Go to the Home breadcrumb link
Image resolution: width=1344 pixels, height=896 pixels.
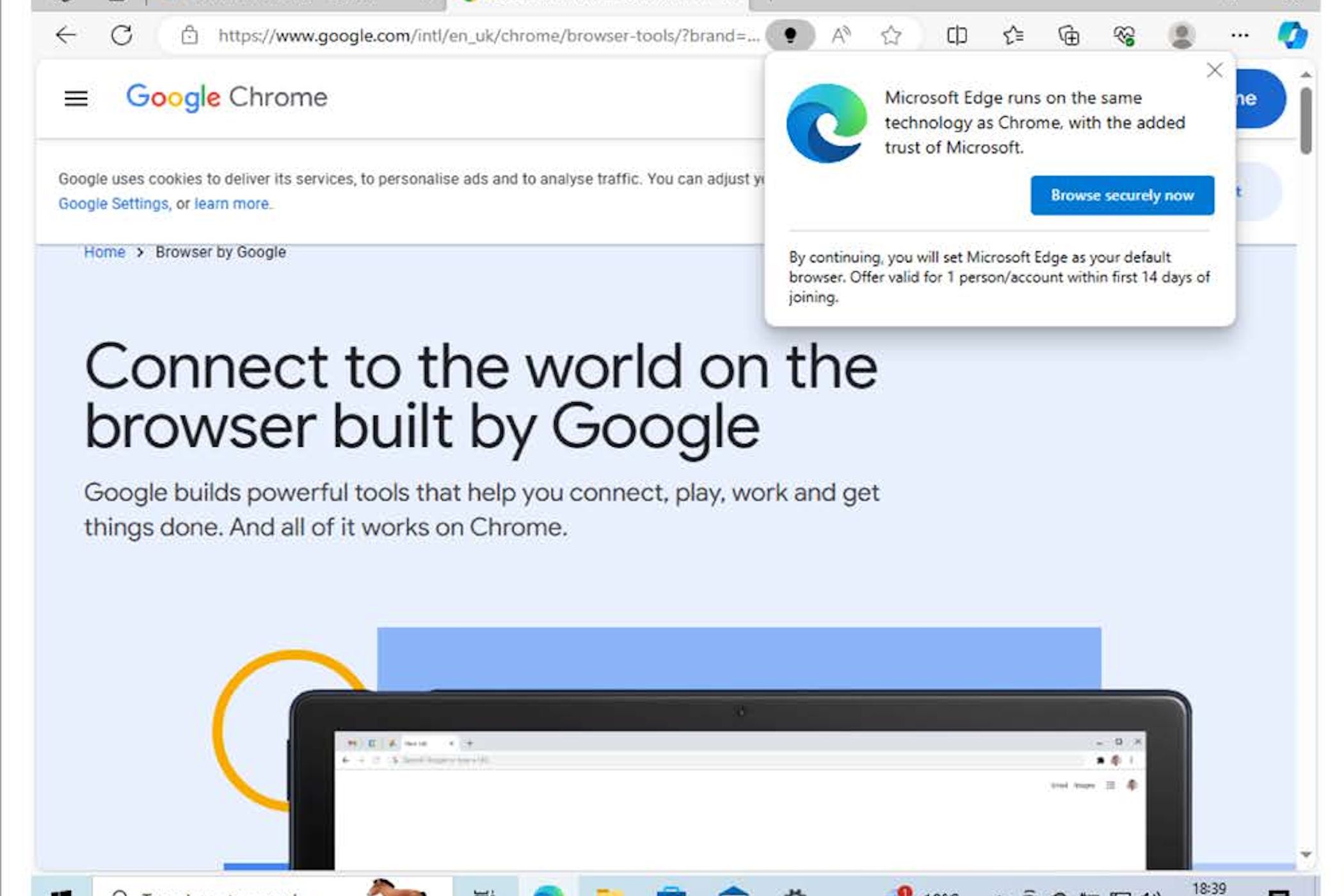point(104,252)
